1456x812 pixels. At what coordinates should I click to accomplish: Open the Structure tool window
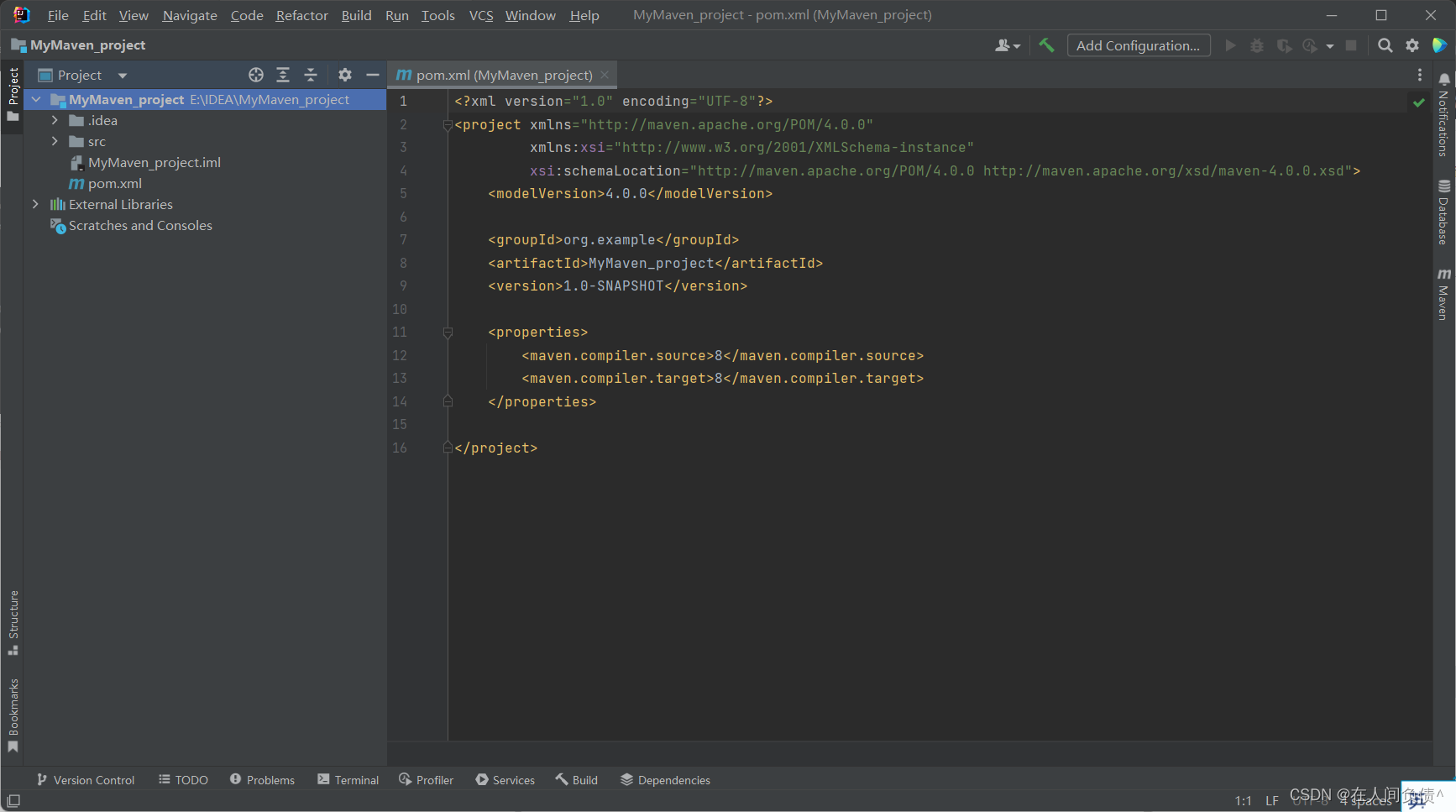pos(13,622)
